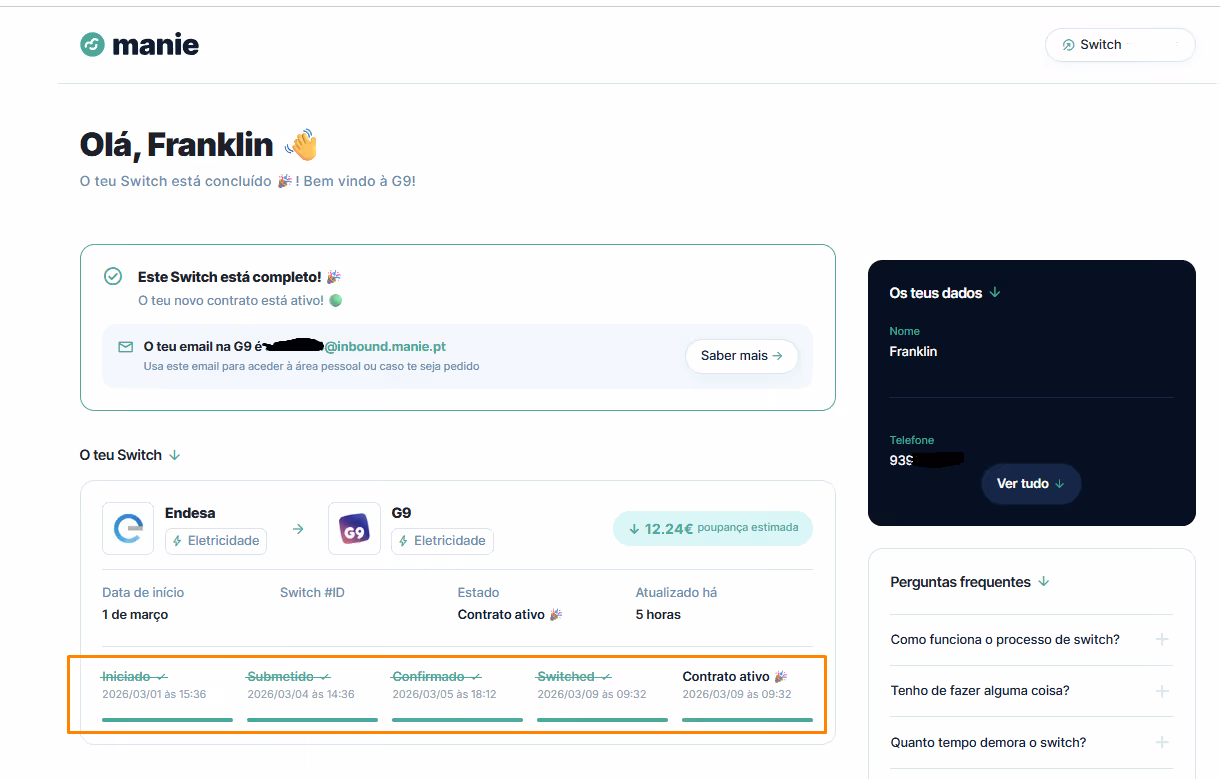This screenshot has width=1220, height=779.
Task: Click the progress bar under Submetido
Action: (312, 719)
